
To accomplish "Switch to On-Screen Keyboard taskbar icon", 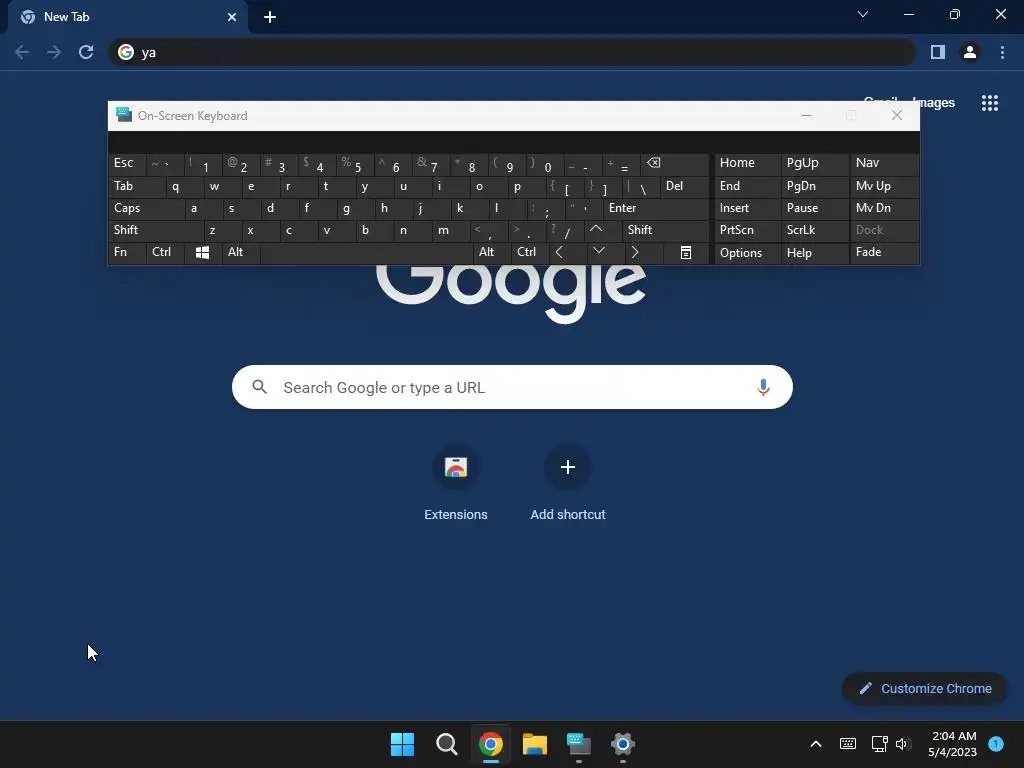I will [x=579, y=744].
